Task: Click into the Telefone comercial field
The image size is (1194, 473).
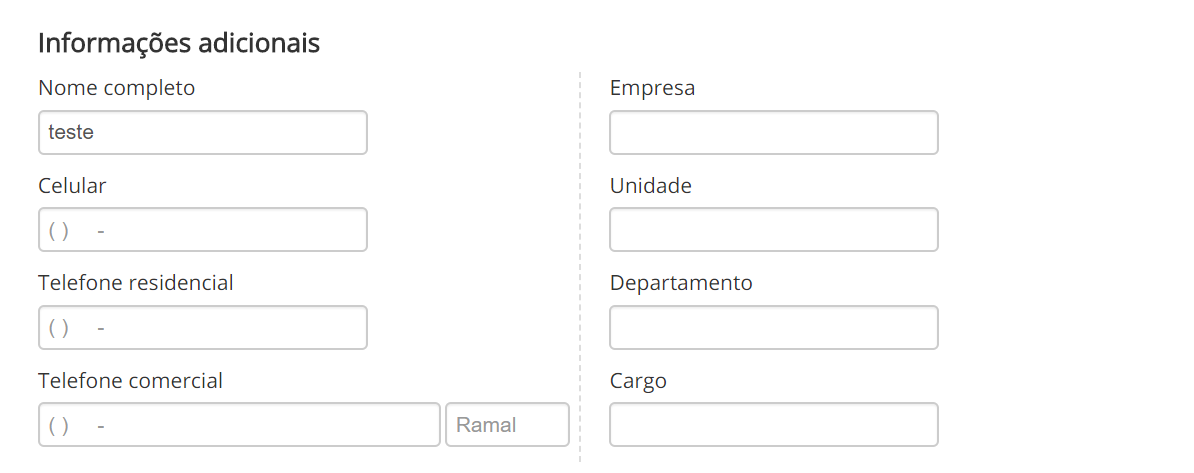Action: pyautogui.click(x=239, y=425)
